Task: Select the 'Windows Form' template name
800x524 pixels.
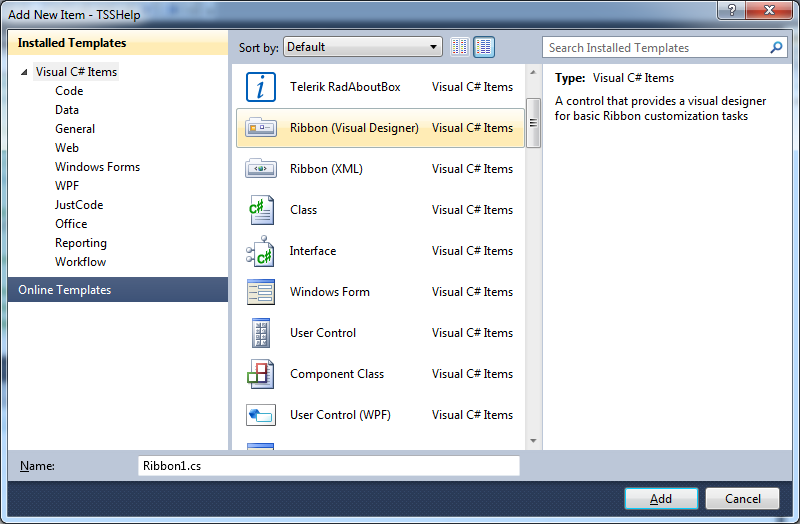Action: pyautogui.click(x=330, y=292)
